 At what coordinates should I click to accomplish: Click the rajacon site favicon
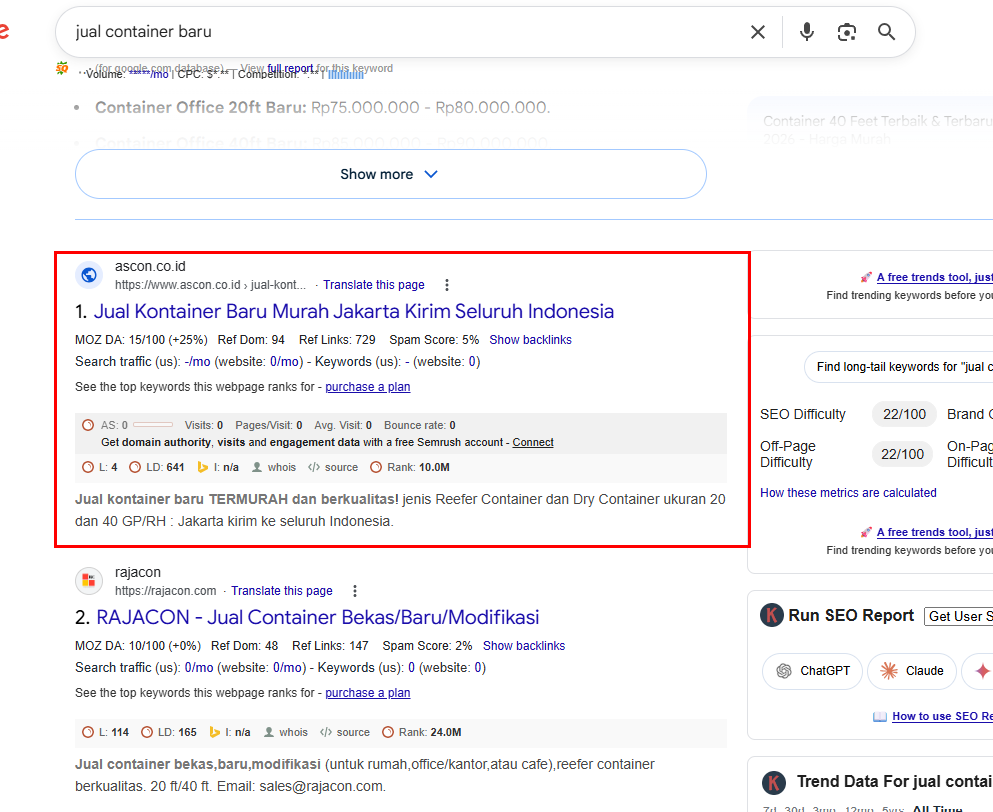89,581
